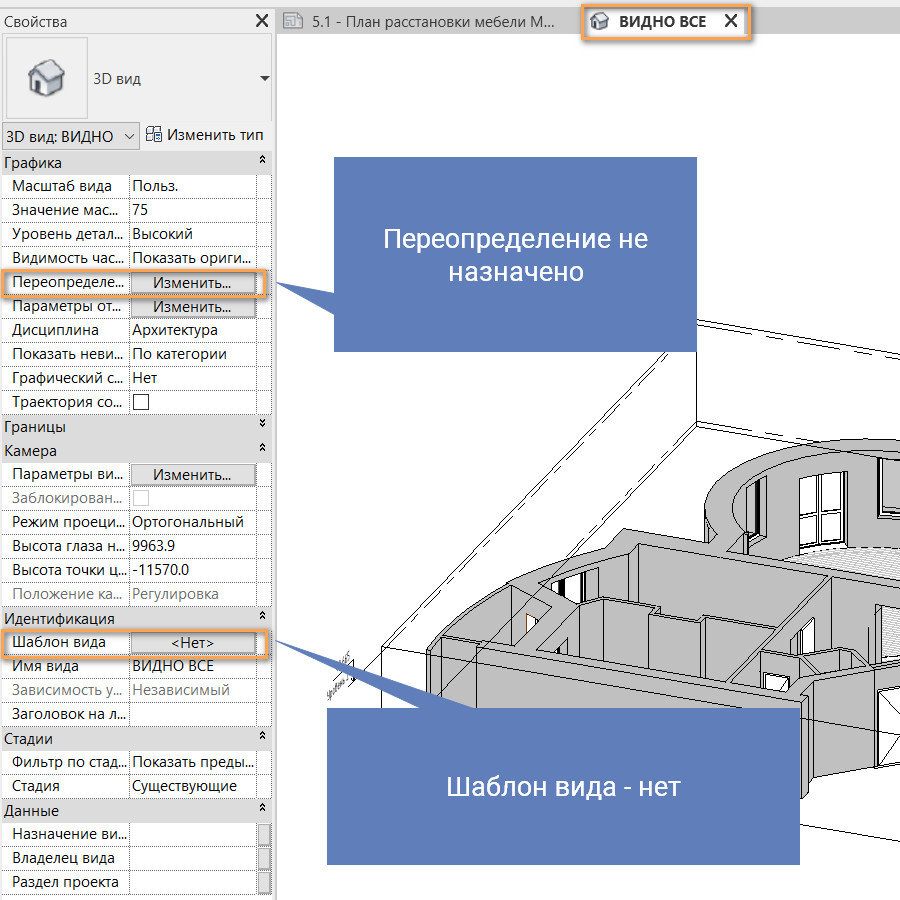Click the Дисциплина value Архитектура
Viewport: 900px width, 900px height.
(193, 330)
